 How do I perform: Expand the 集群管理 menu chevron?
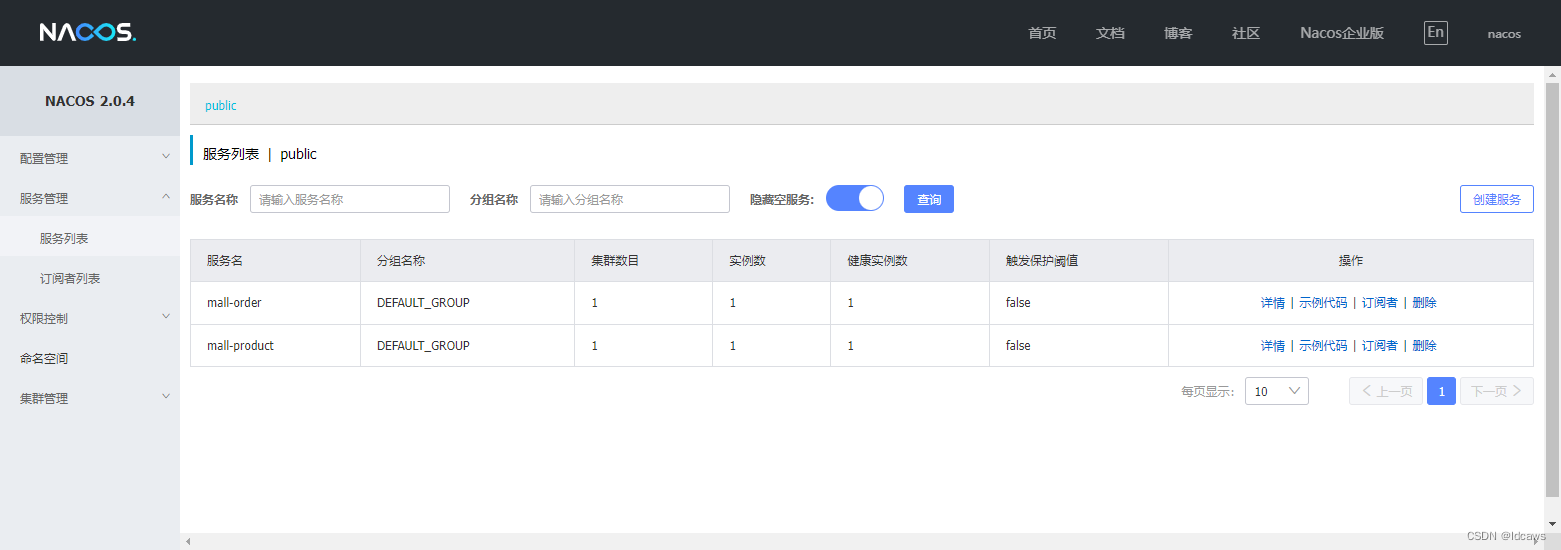pyautogui.click(x=166, y=397)
